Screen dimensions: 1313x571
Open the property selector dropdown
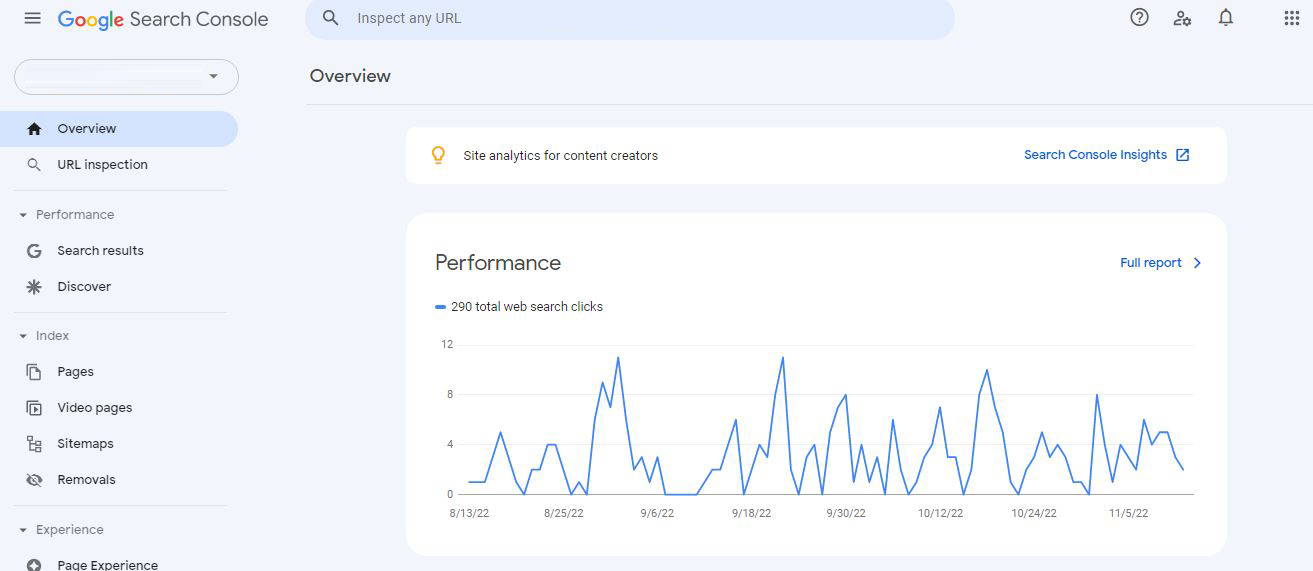[x=126, y=77]
